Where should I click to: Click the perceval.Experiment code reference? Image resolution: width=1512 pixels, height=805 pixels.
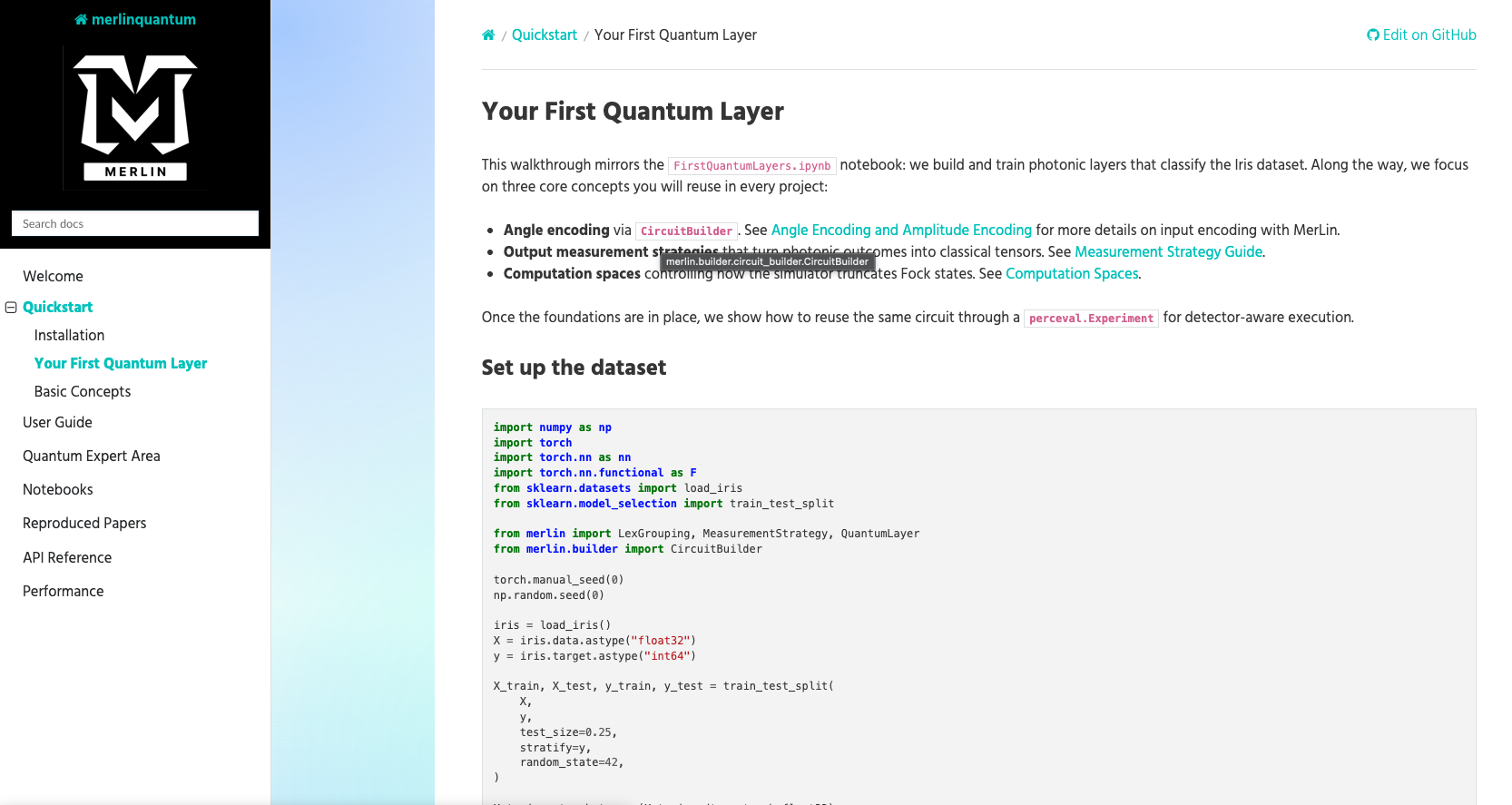point(1091,319)
